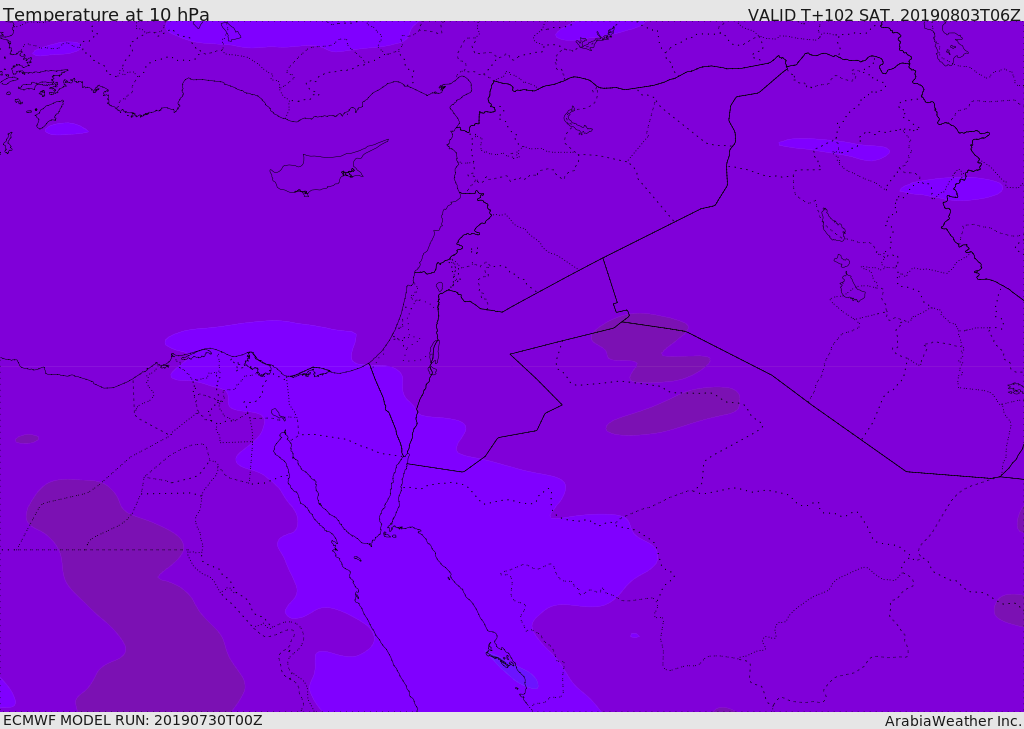The width and height of the screenshot is (1024, 729).
Task: Click the 'ArabiaWeather Inc.' credit text
Action: tap(953, 721)
